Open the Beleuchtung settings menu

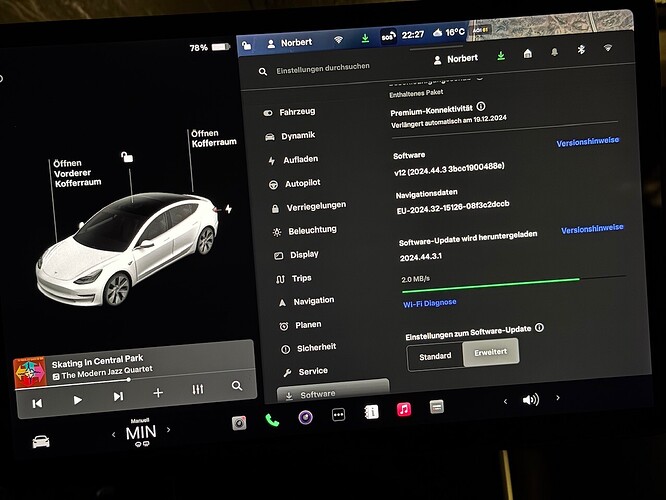[x=305, y=230]
